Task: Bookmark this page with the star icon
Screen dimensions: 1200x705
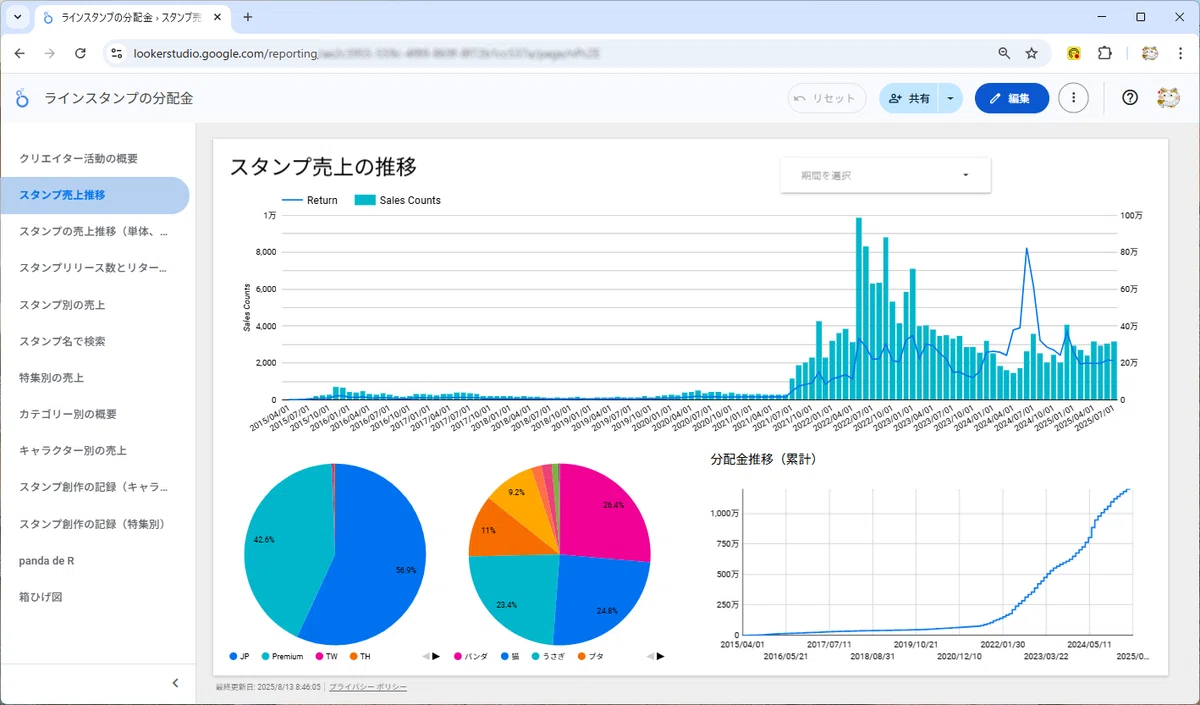Action: coord(1032,53)
